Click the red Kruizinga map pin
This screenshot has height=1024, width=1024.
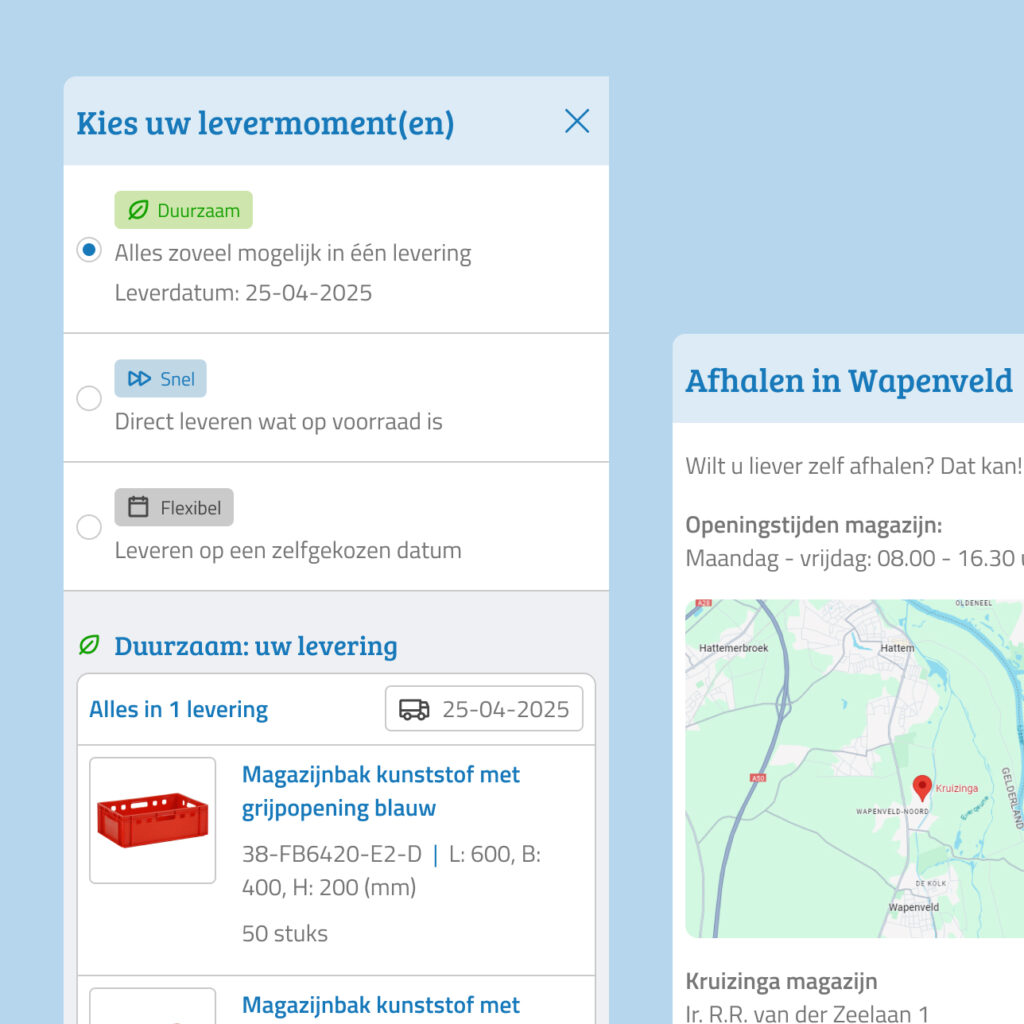tap(922, 788)
